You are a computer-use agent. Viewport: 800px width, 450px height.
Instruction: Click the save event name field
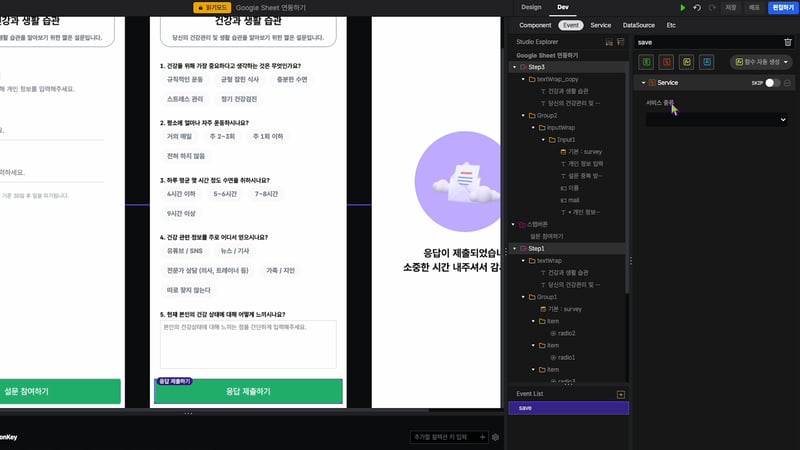pos(708,42)
